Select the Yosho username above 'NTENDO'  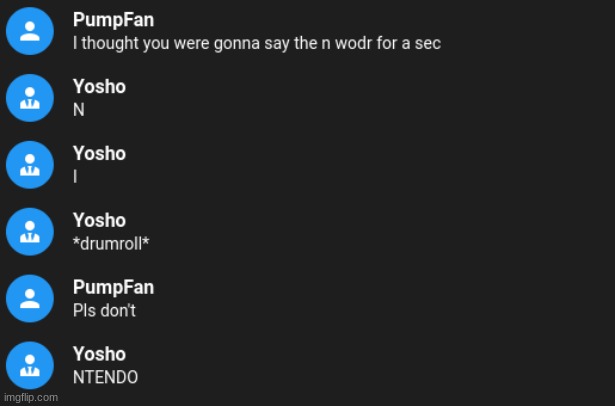click(99, 354)
